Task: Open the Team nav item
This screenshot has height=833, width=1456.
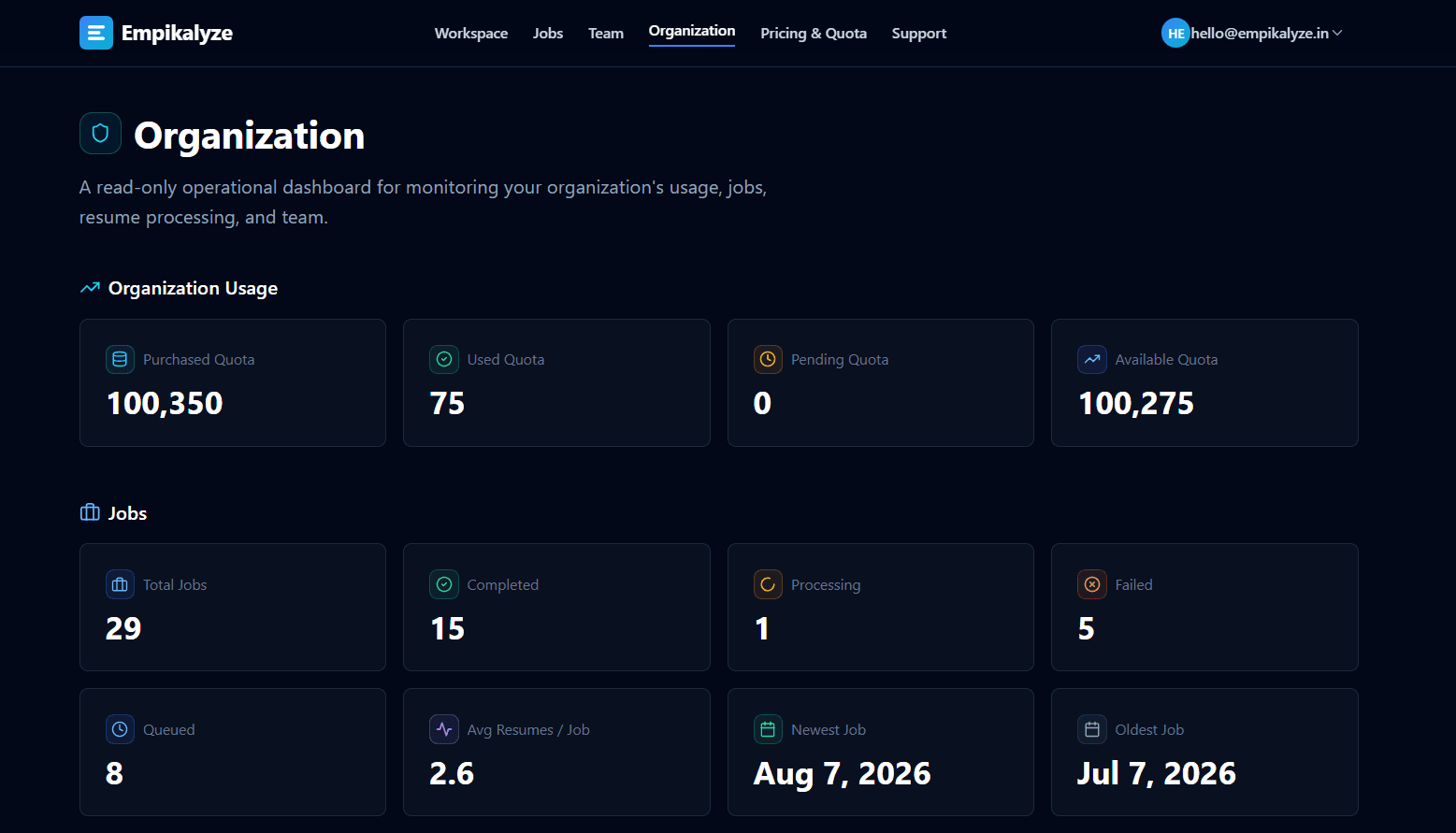Action: tap(606, 33)
